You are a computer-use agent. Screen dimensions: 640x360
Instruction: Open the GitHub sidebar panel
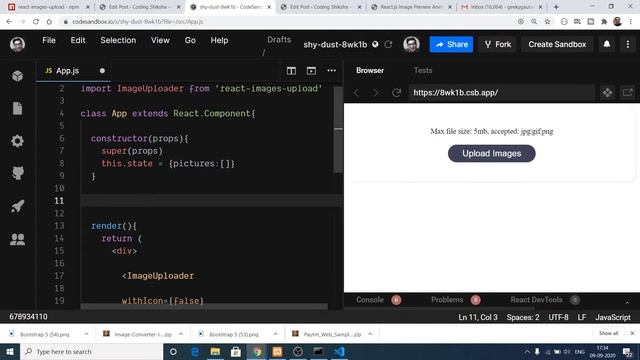tap(17, 173)
